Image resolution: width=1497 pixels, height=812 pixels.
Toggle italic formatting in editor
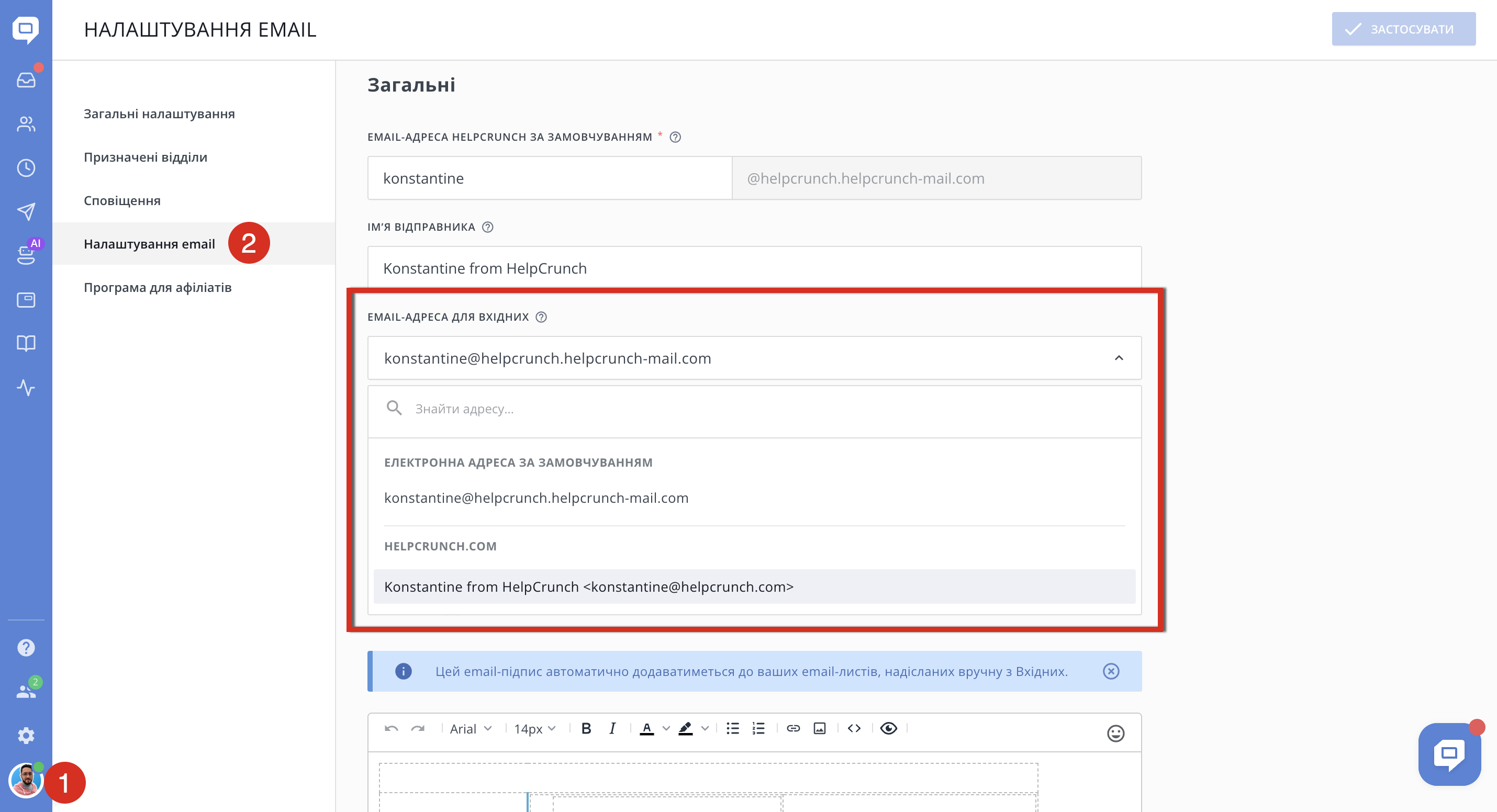[612, 728]
